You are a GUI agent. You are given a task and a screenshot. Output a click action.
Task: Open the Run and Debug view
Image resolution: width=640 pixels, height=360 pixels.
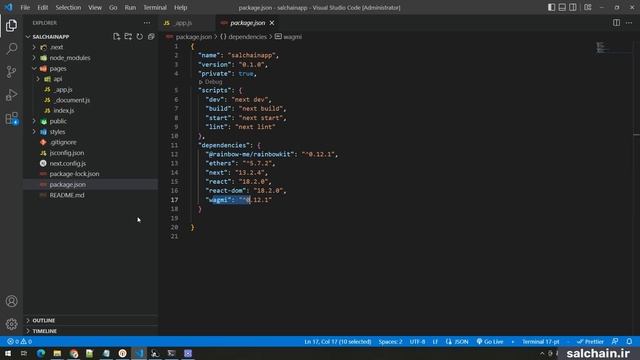tap(11, 95)
